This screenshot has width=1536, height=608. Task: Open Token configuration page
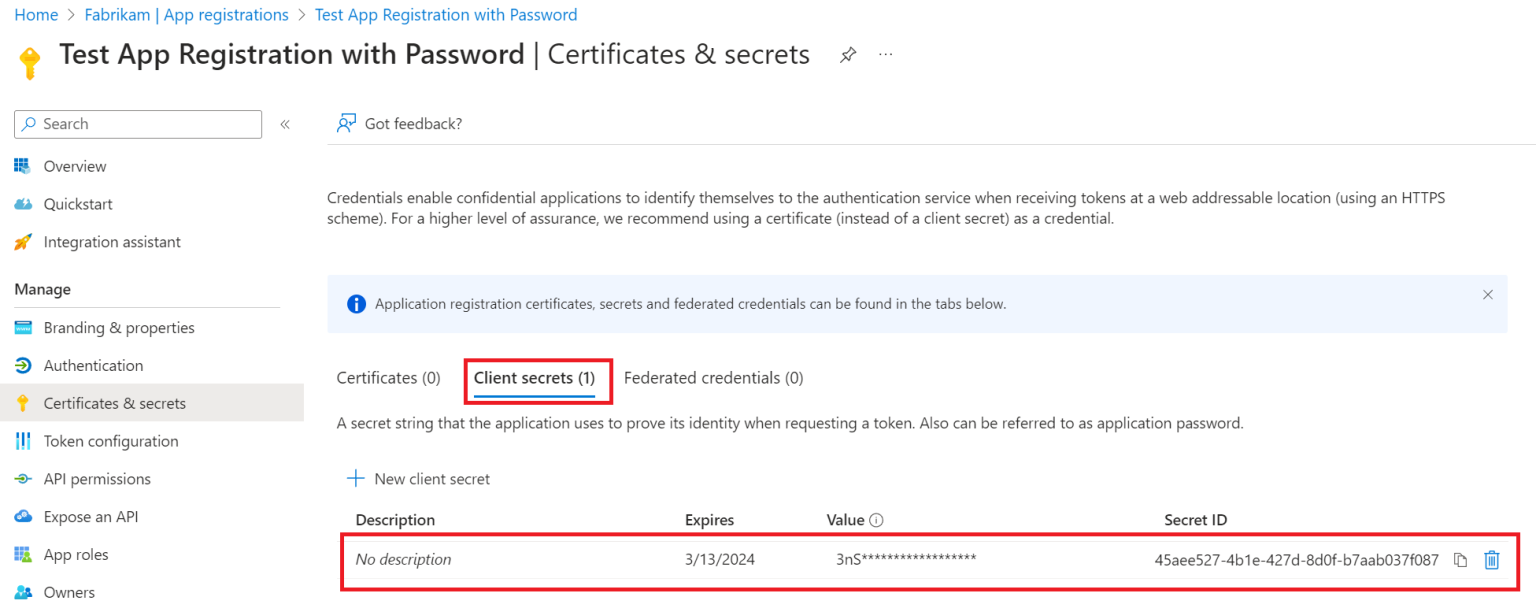pos(111,441)
